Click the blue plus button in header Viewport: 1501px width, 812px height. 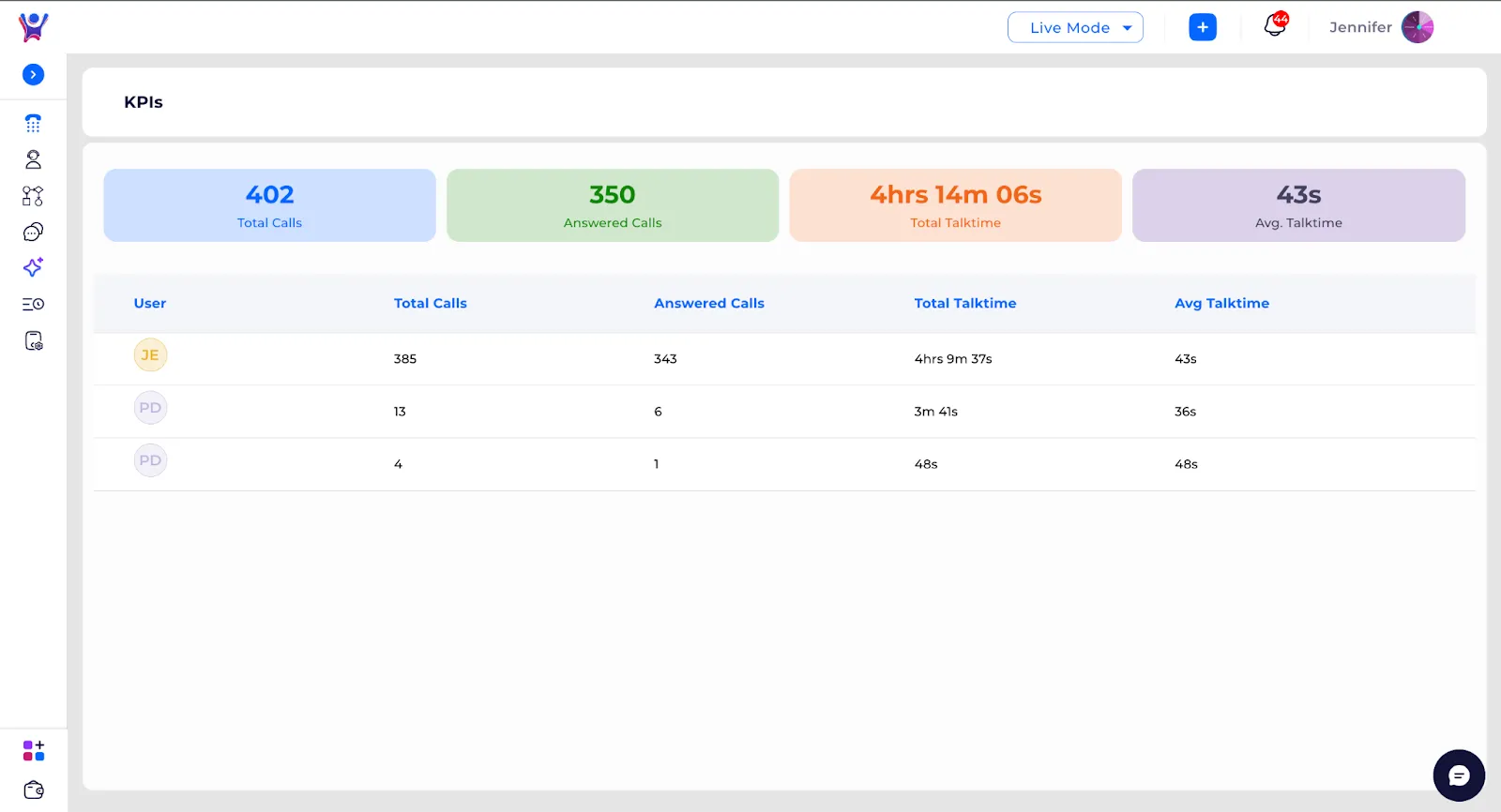click(x=1203, y=27)
